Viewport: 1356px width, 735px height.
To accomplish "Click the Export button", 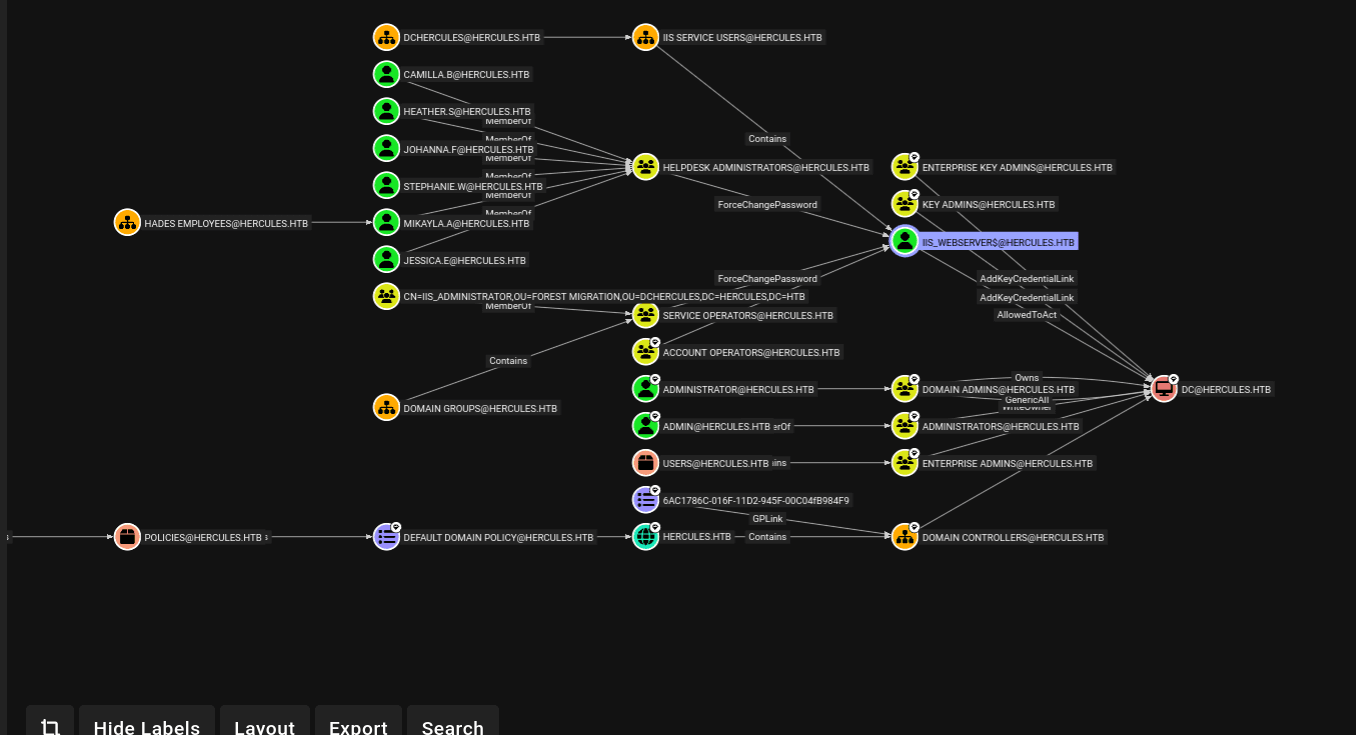I will click(x=358, y=725).
